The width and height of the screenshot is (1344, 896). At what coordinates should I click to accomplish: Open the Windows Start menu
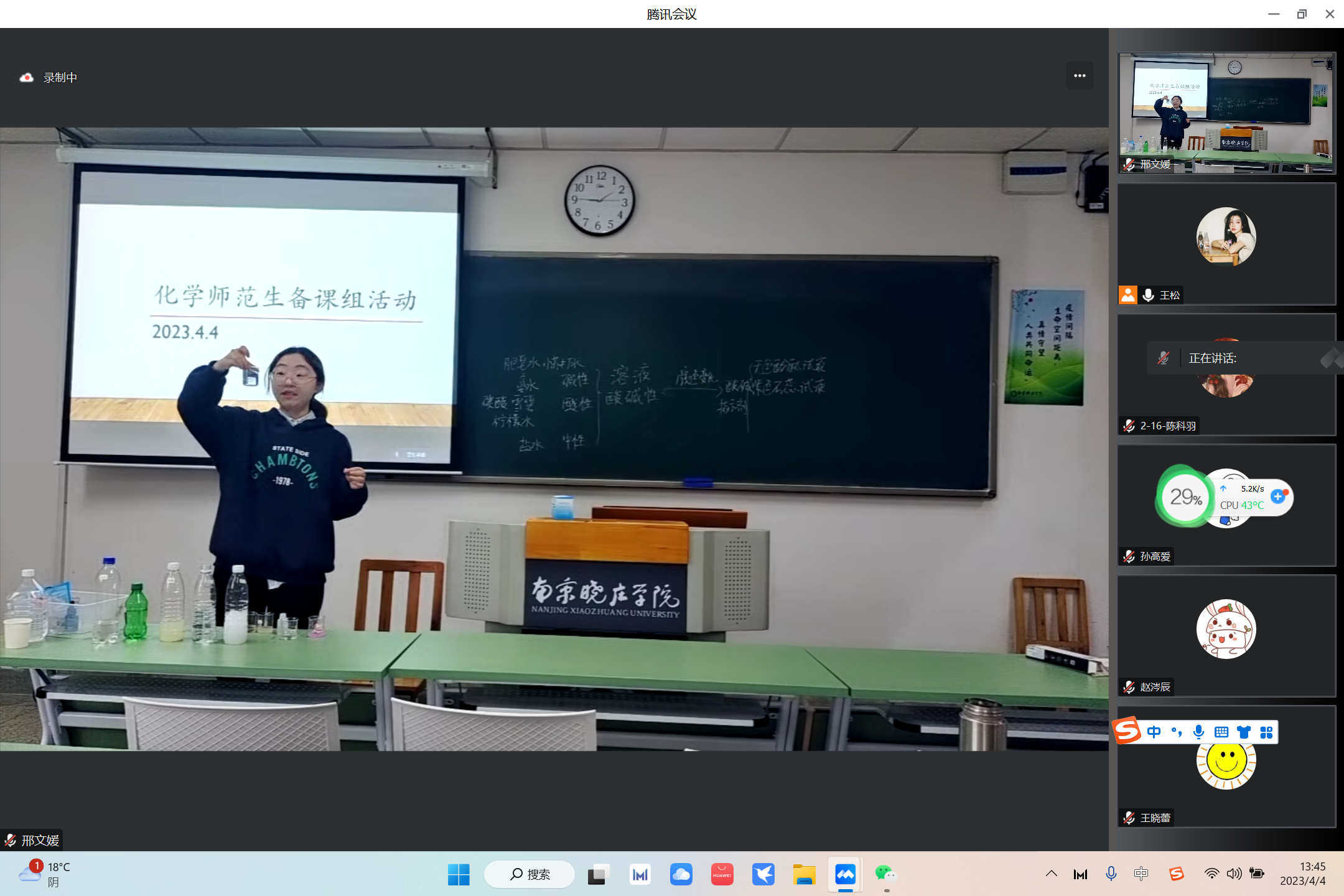coord(459,874)
